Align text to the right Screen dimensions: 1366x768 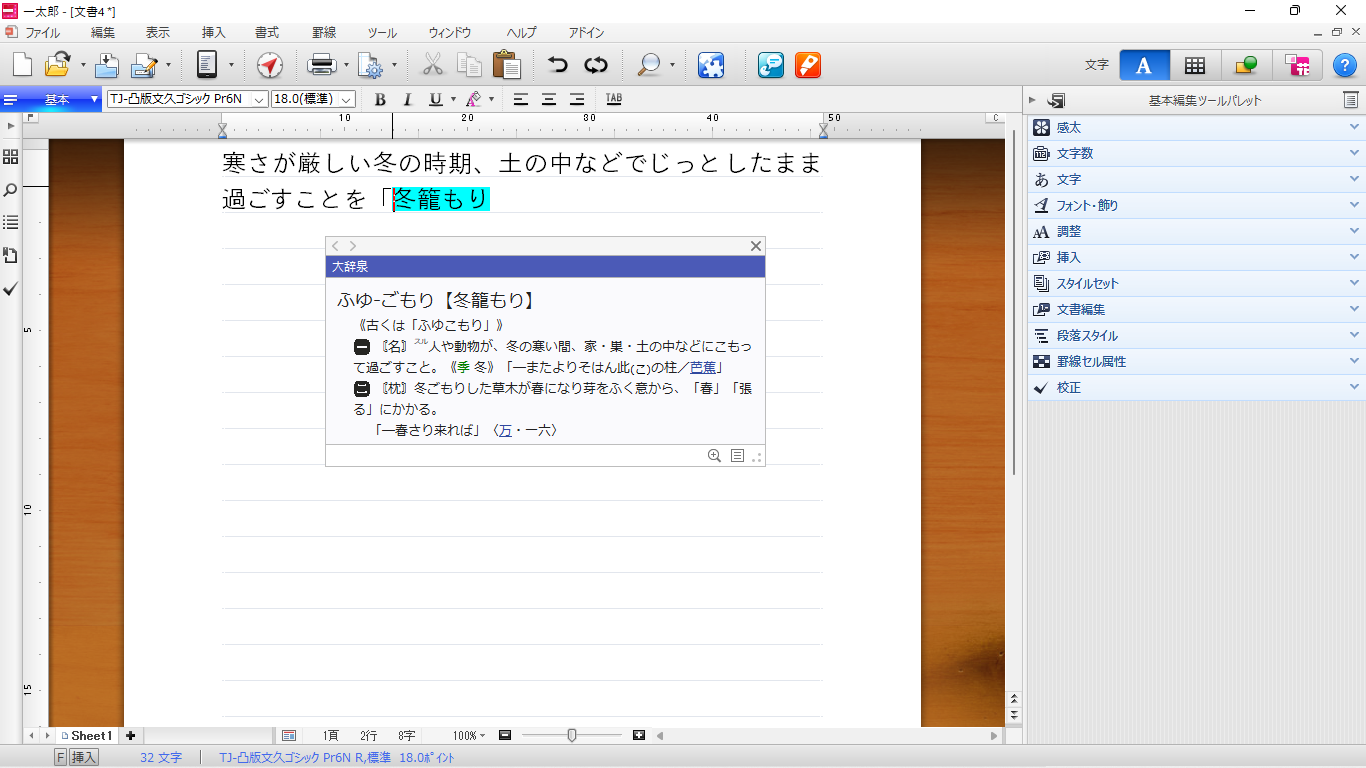pos(576,99)
